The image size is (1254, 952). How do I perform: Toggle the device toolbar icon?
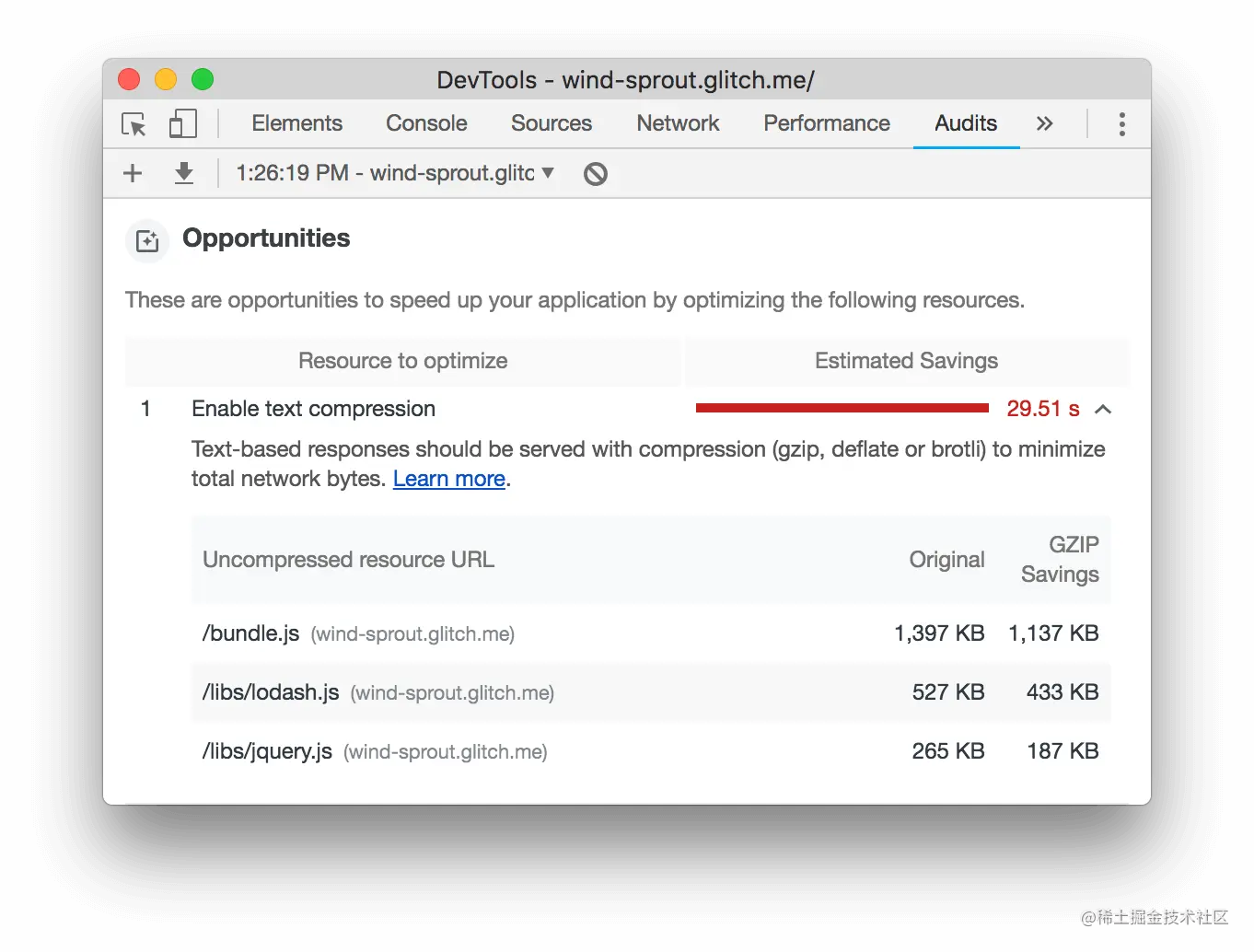pyautogui.click(x=182, y=124)
